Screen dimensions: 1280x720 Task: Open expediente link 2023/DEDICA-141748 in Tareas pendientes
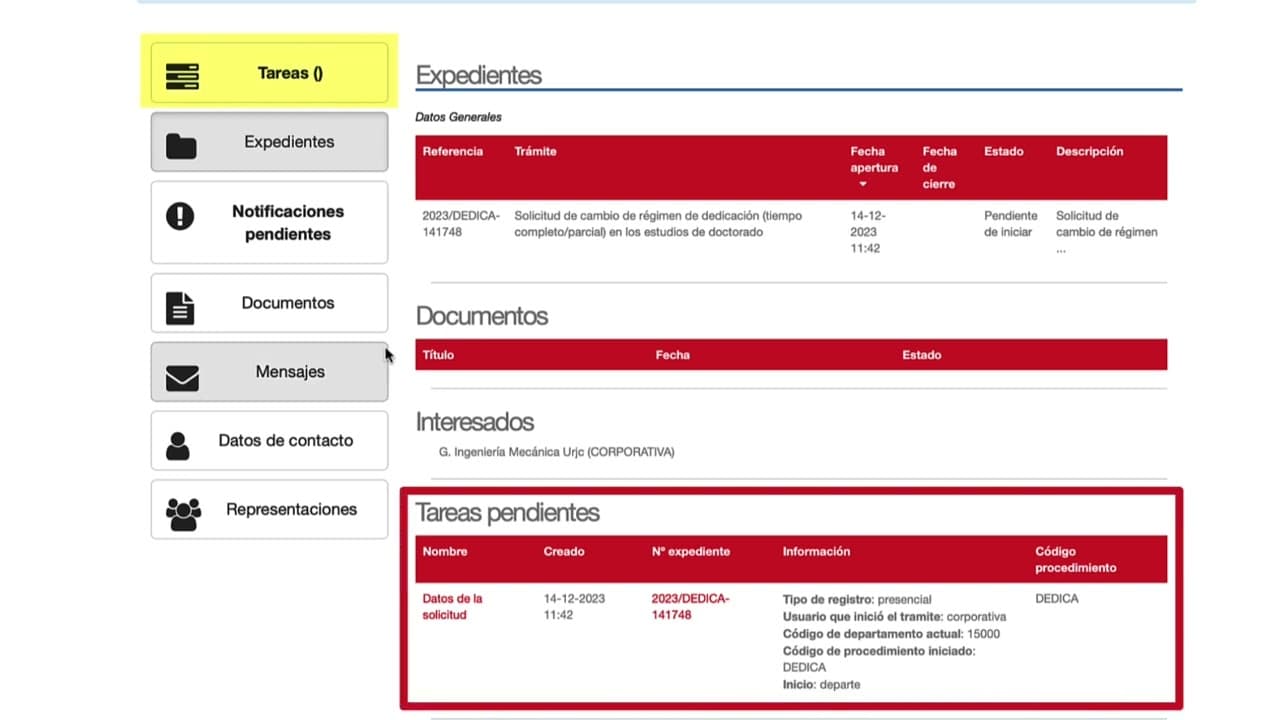coord(690,607)
